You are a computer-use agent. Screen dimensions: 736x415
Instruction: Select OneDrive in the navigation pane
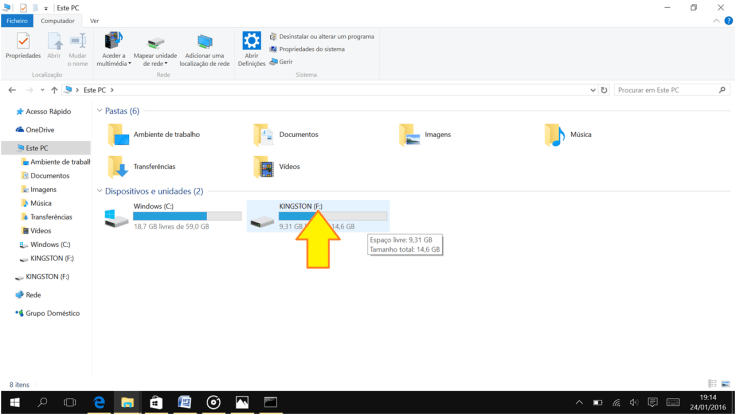tap(40, 130)
